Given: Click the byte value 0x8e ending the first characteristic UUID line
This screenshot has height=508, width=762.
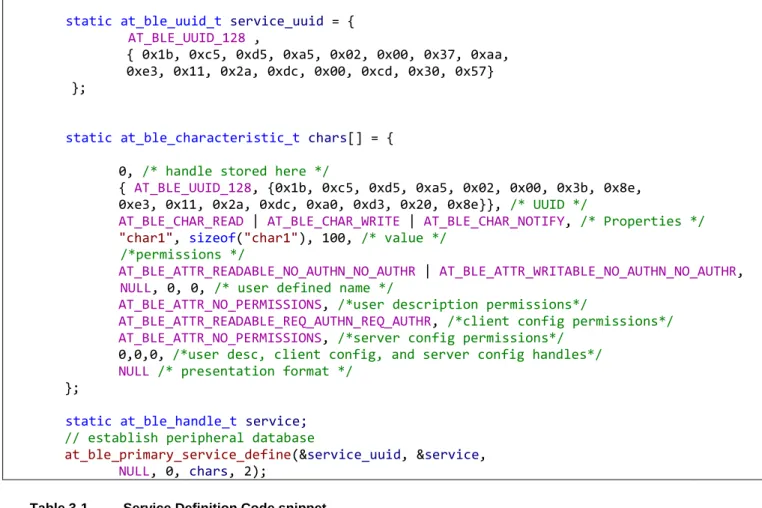Looking at the screenshot, I should (x=619, y=188).
